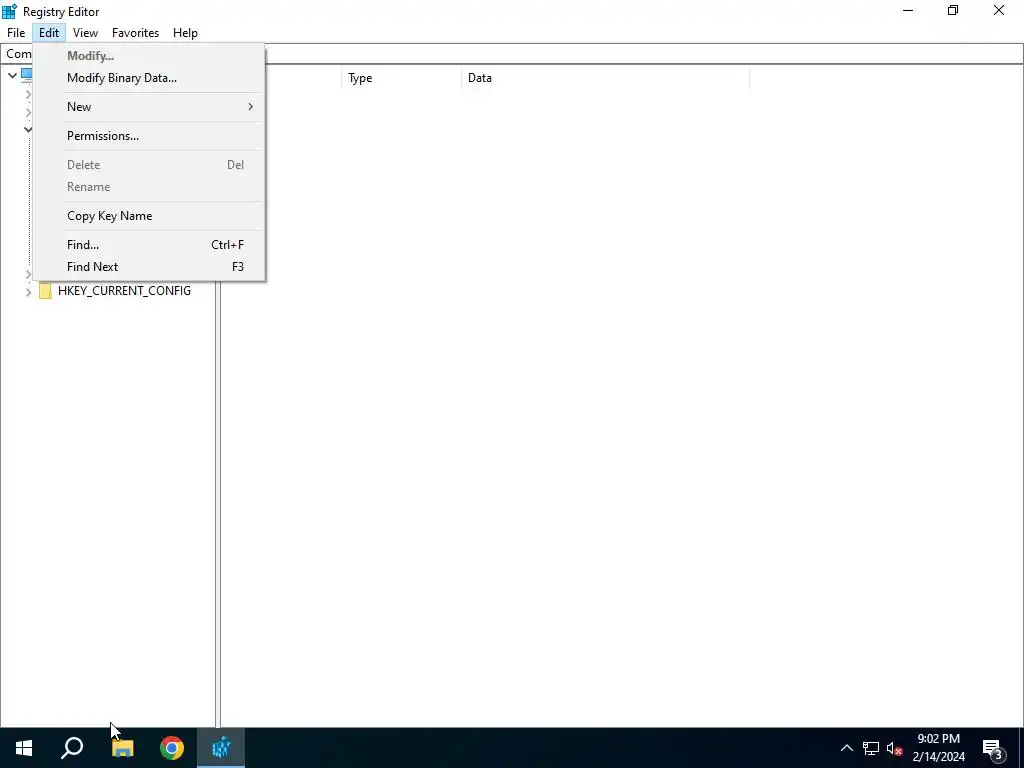
Task: Click Copy Key Name menu entry
Action: [149, 216]
